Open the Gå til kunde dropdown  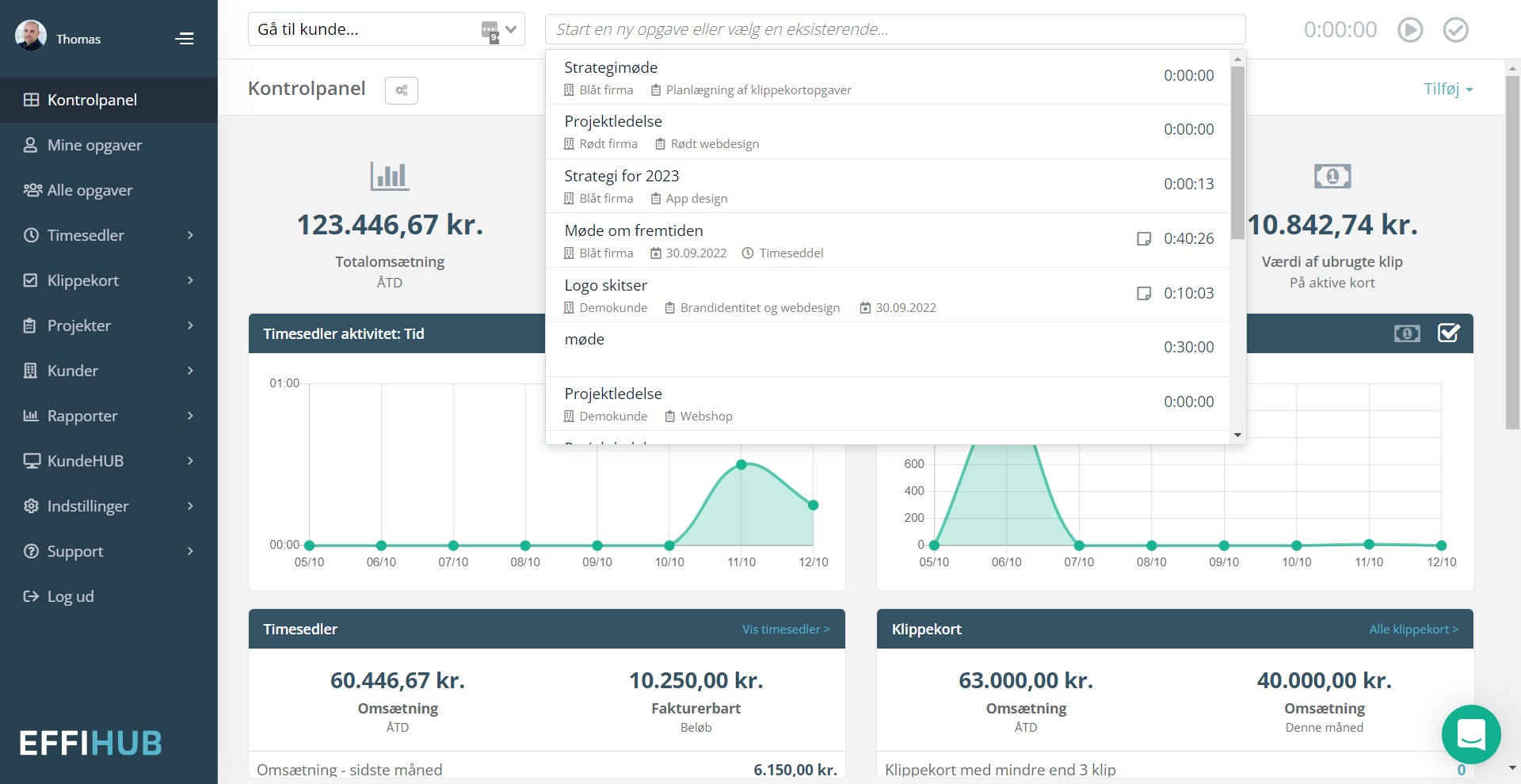click(387, 29)
